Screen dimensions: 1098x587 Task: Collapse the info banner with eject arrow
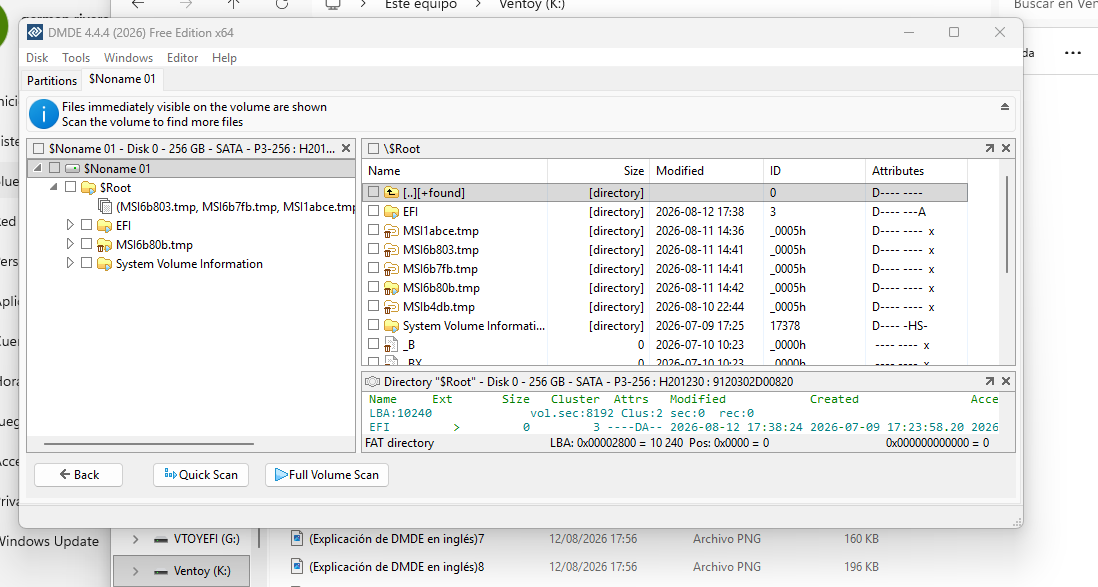(1005, 106)
